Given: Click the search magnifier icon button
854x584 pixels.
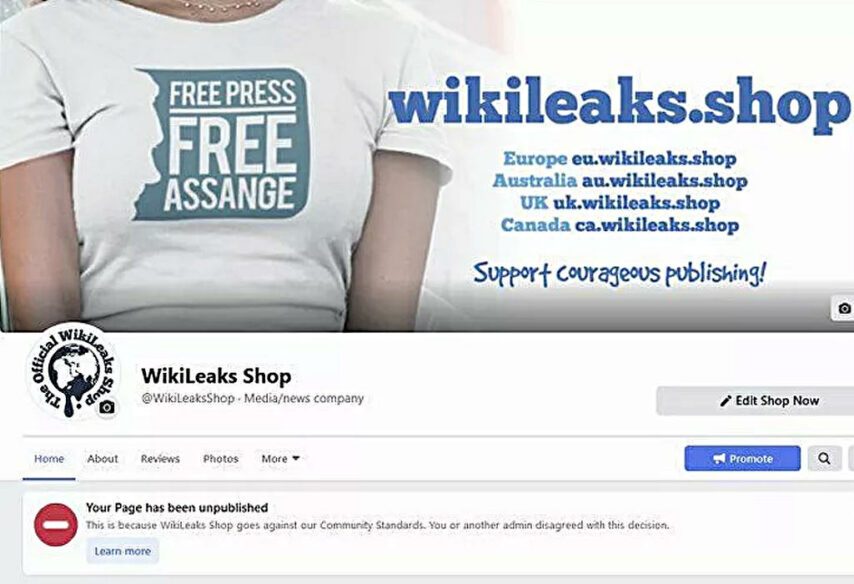Looking at the screenshot, I should click(825, 459).
